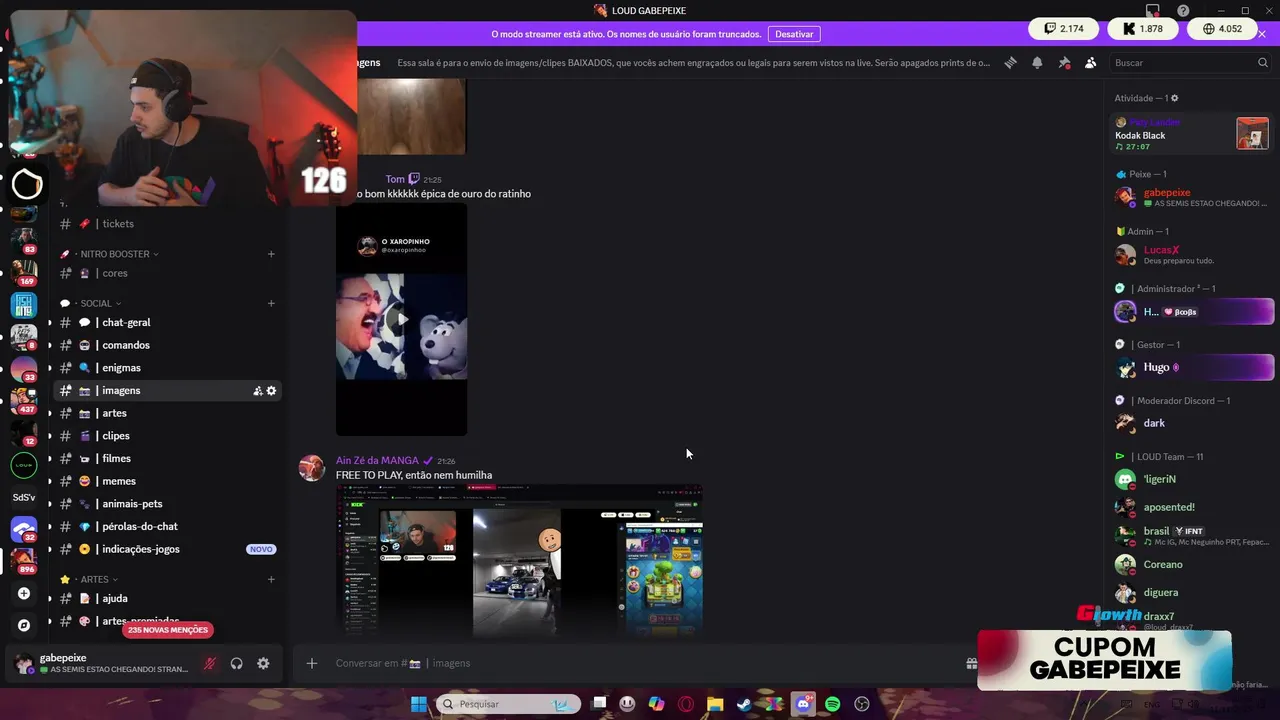Screen dimensions: 1280x720
Task: Click Desativar streamer mode button
Action: point(794,34)
